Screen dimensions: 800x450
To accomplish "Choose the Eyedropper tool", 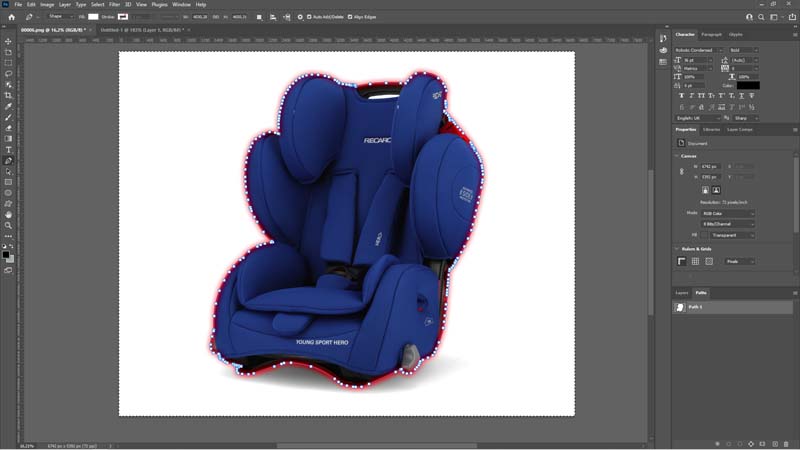I will (x=8, y=106).
